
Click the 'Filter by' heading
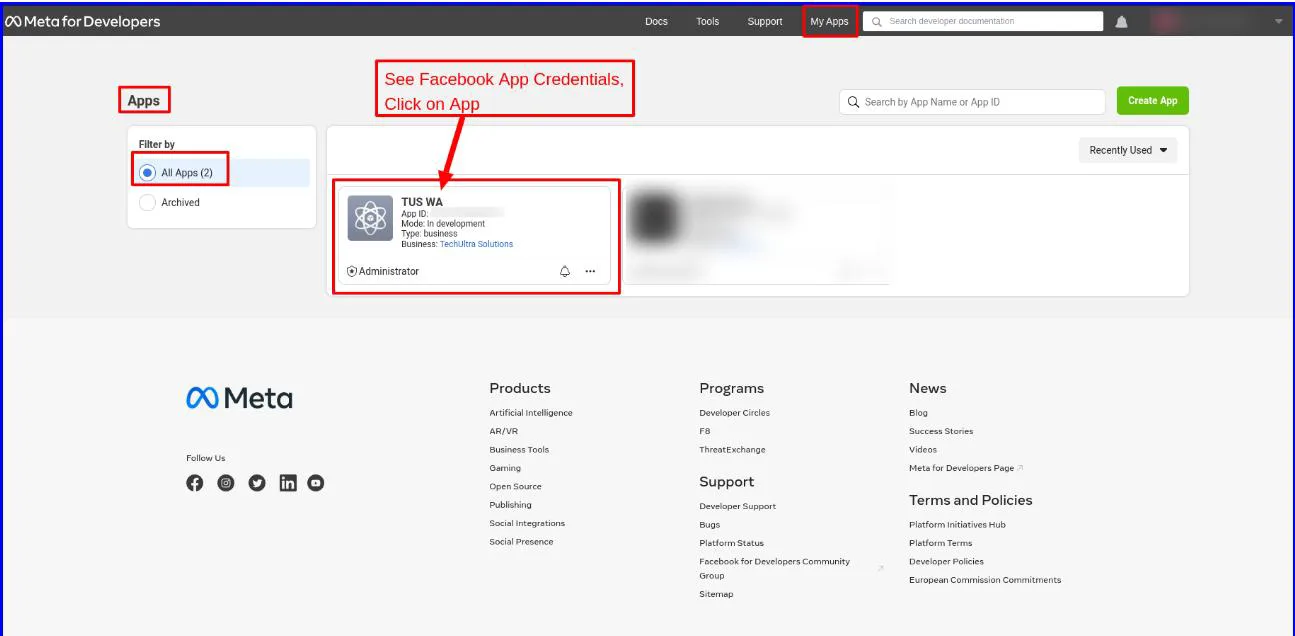(157, 145)
